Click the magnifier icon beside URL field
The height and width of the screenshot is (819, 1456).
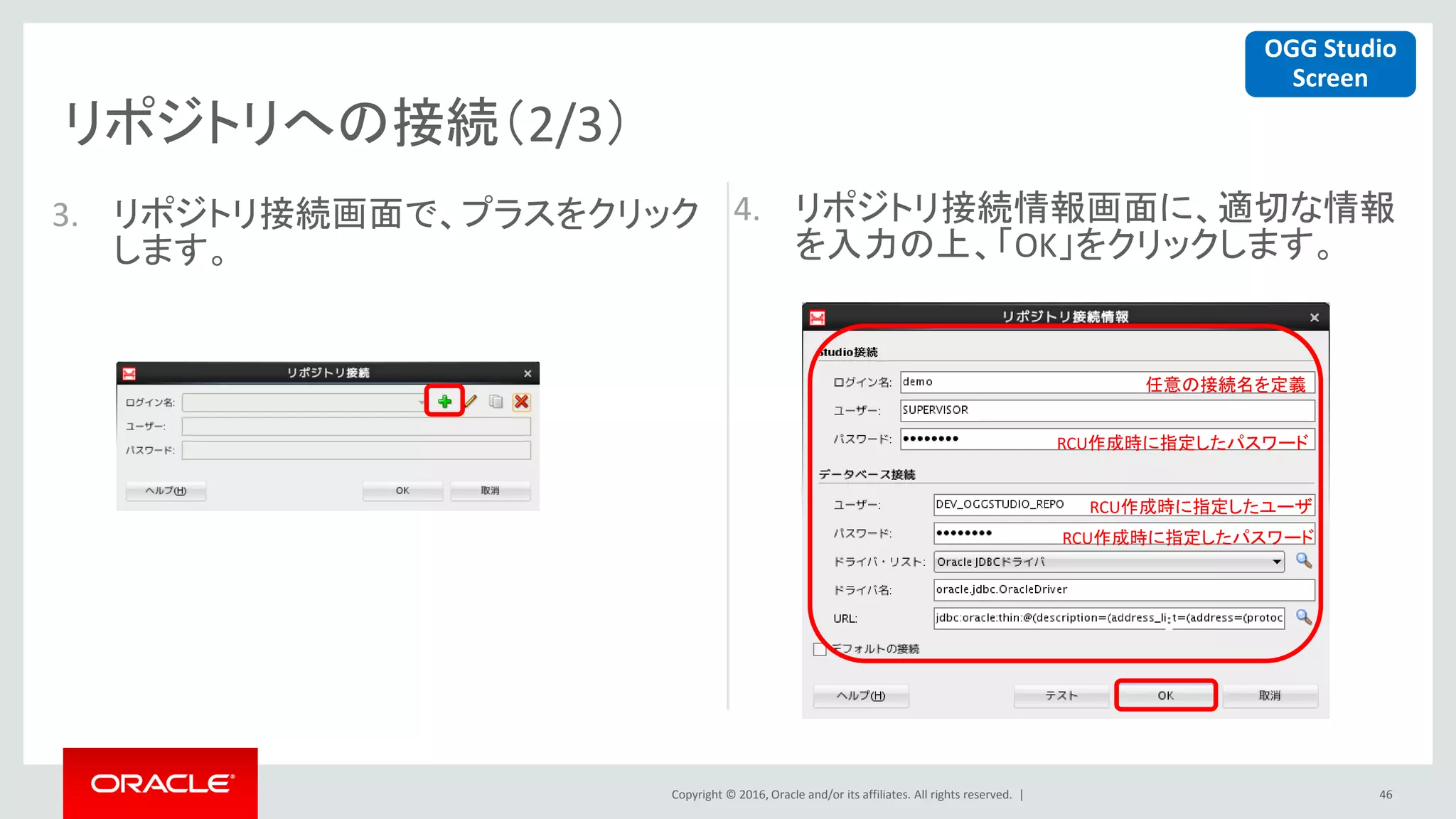(1304, 617)
